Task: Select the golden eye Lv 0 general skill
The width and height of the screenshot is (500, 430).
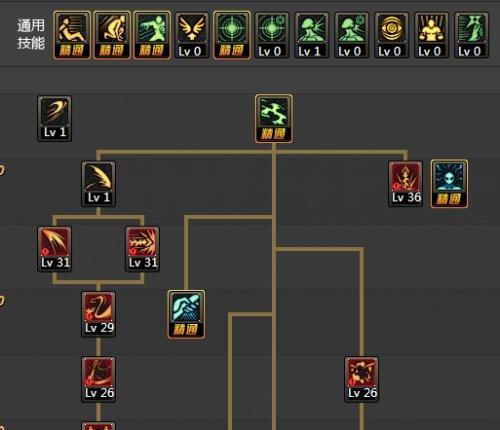Action: 391,35
